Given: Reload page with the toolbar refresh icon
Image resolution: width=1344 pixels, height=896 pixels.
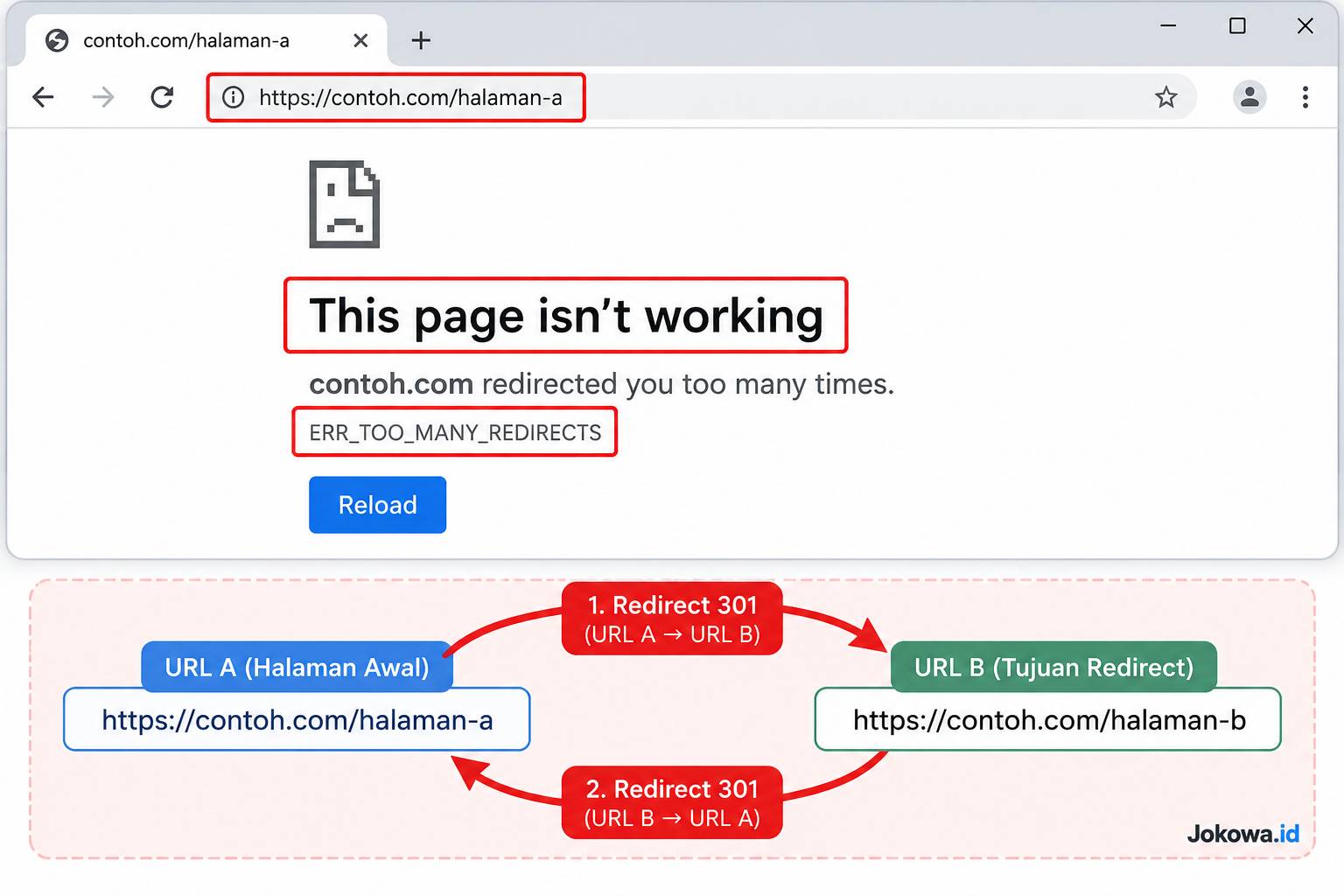Looking at the screenshot, I should pyautogui.click(x=162, y=97).
